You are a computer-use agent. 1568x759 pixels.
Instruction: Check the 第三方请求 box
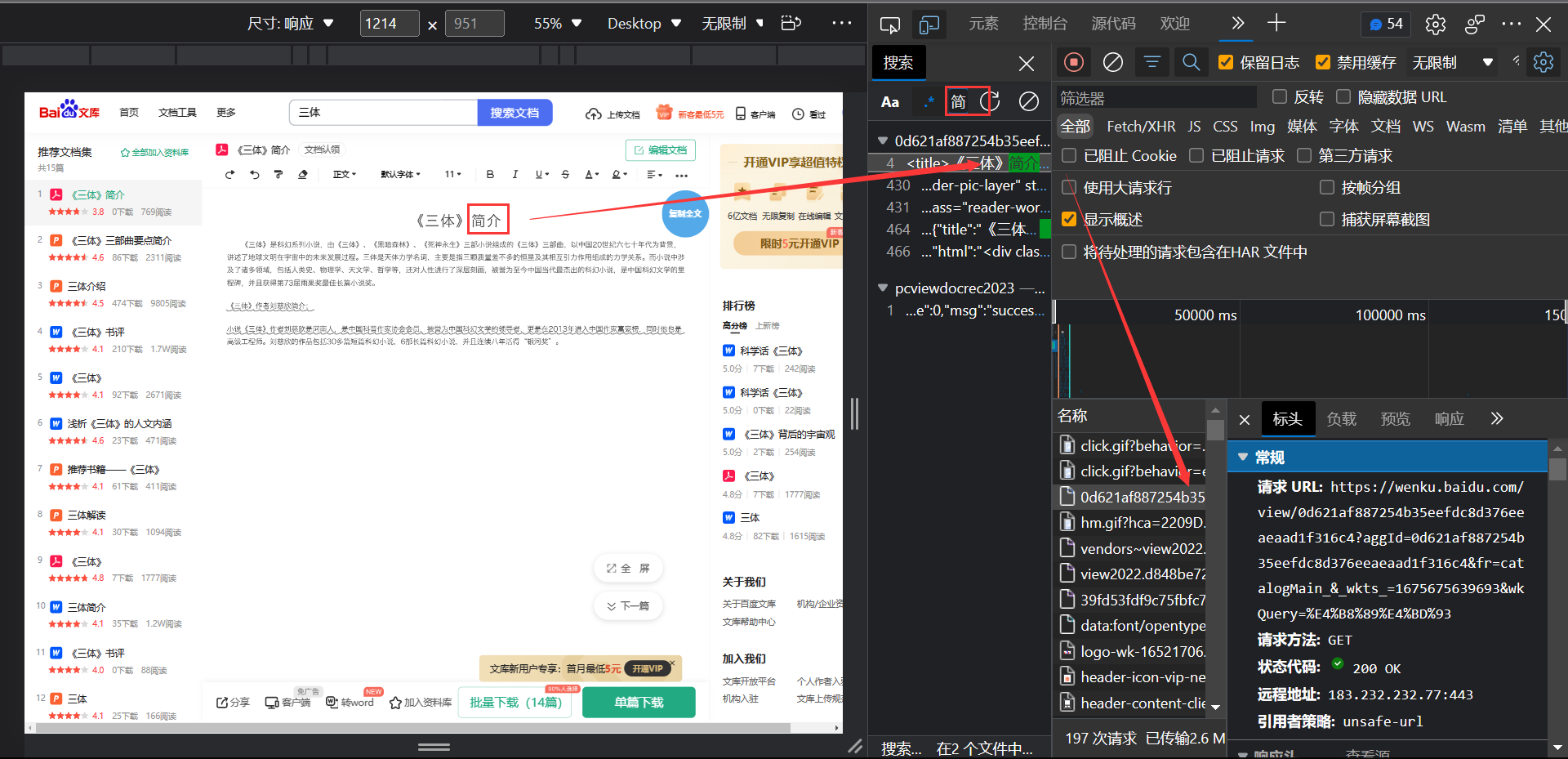click(1304, 155)
